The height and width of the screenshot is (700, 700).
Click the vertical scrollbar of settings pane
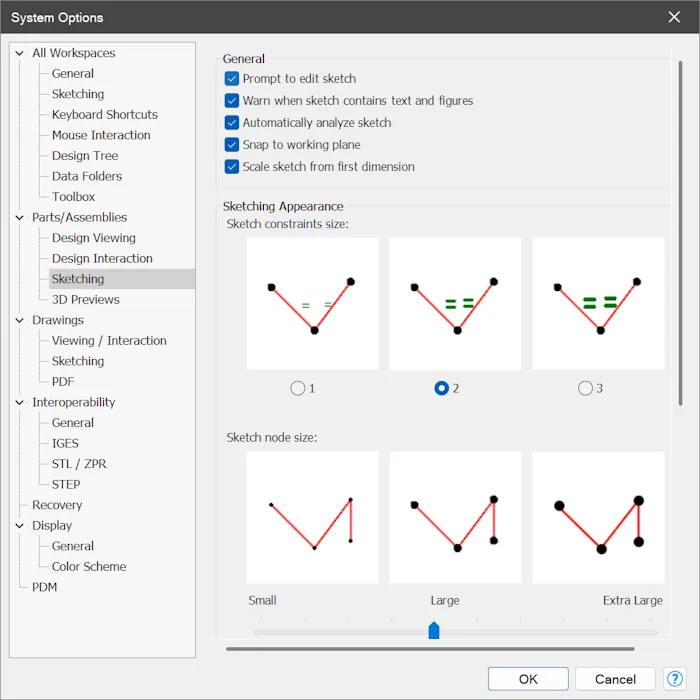click(680, 233)
